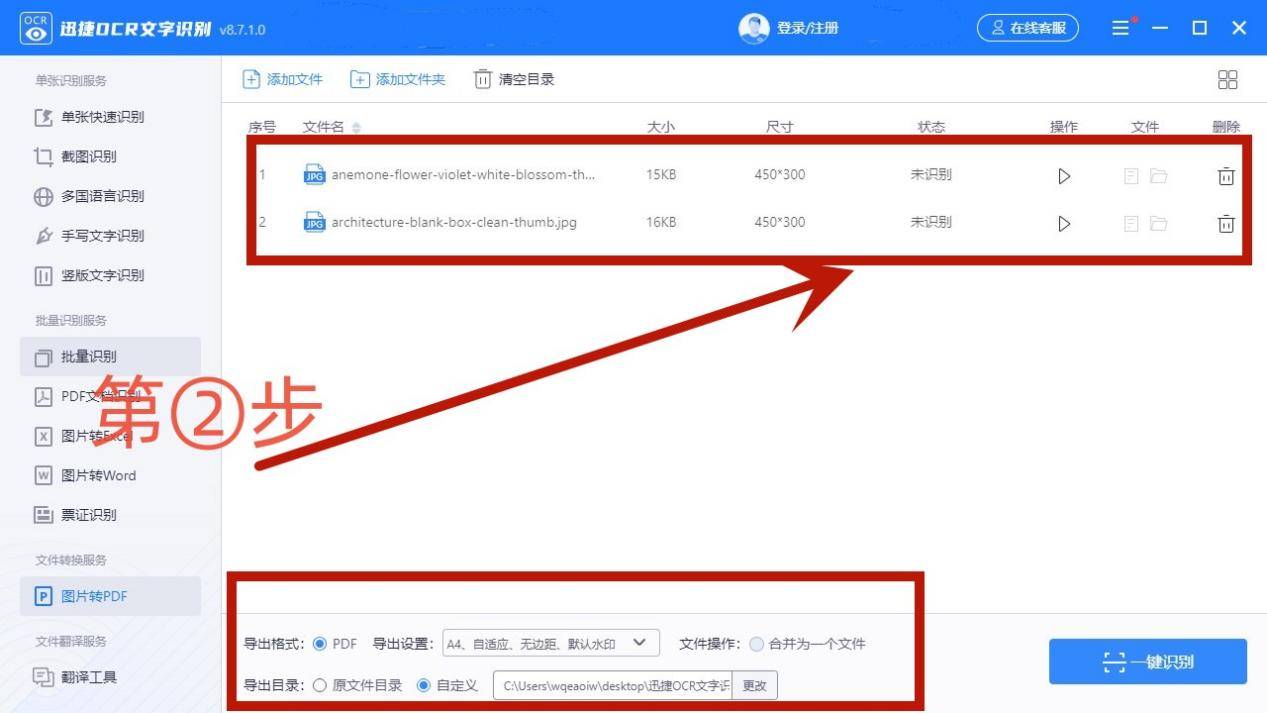Start recognition for anemone-flower image using play icon

1063,175
